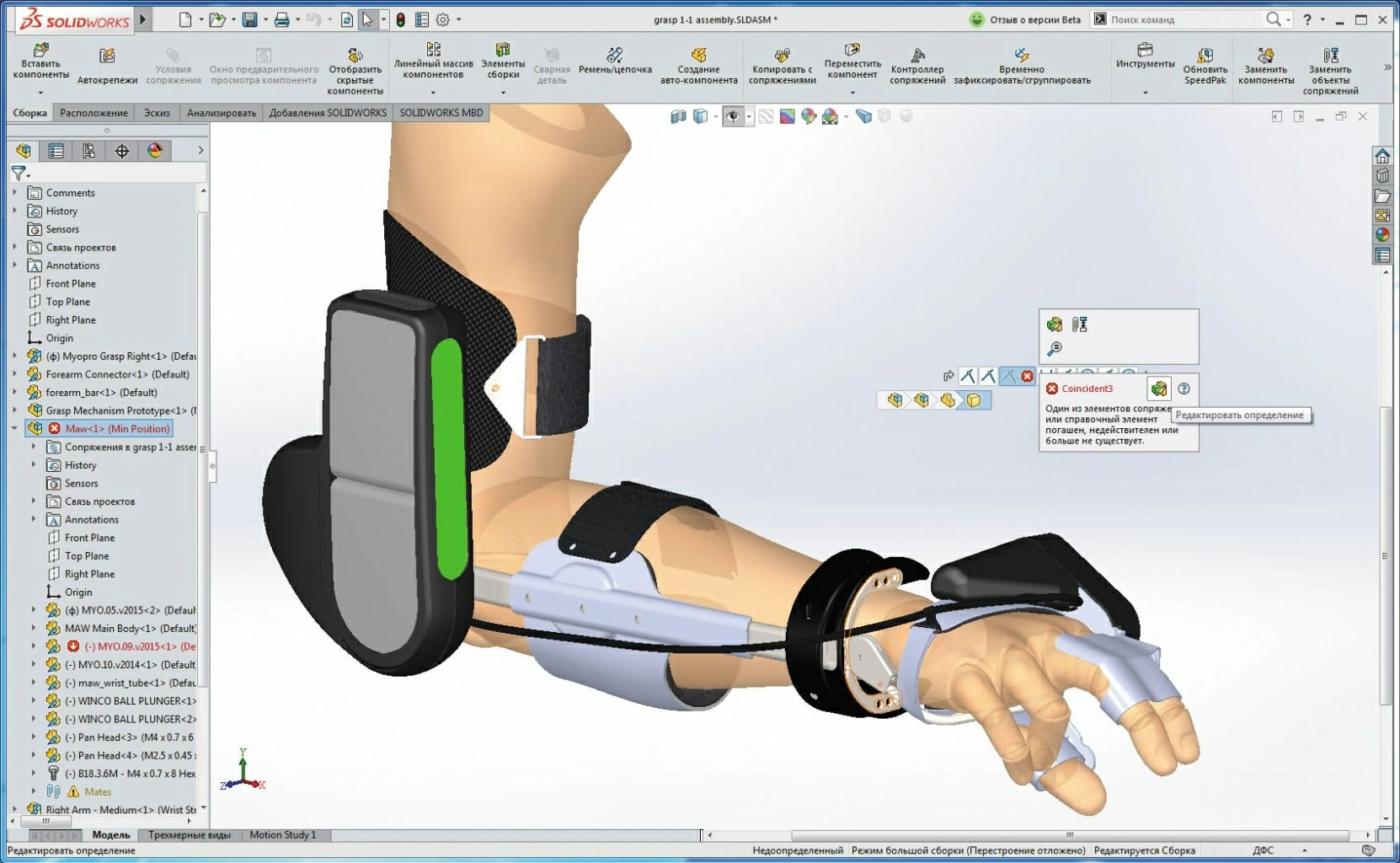Expand the Forearm Connector<1> tree node

(x=14, y=374)
